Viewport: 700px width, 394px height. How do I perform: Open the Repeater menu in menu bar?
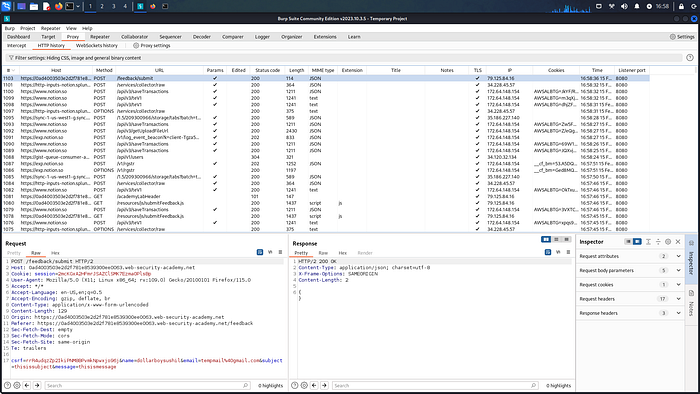[x=50, y=28]
